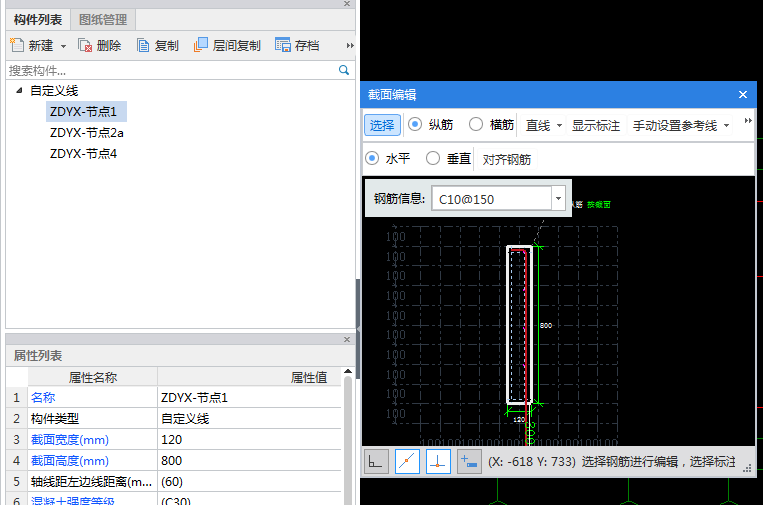Expand toolbar overflow in component list panel
Screen dimensions: 763x505
[349, 46]
